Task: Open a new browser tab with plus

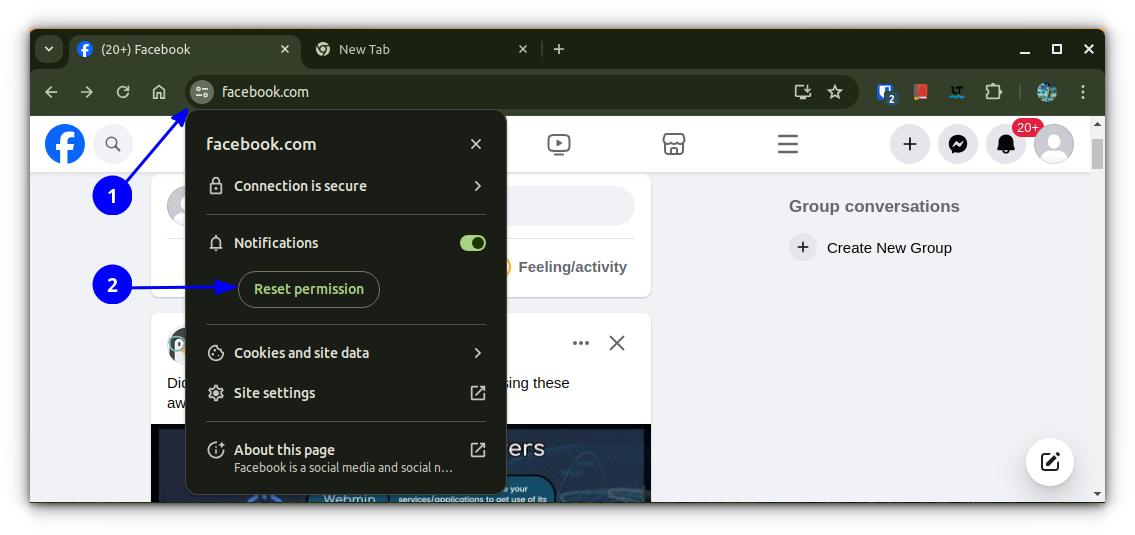Action: click(559, 49)
